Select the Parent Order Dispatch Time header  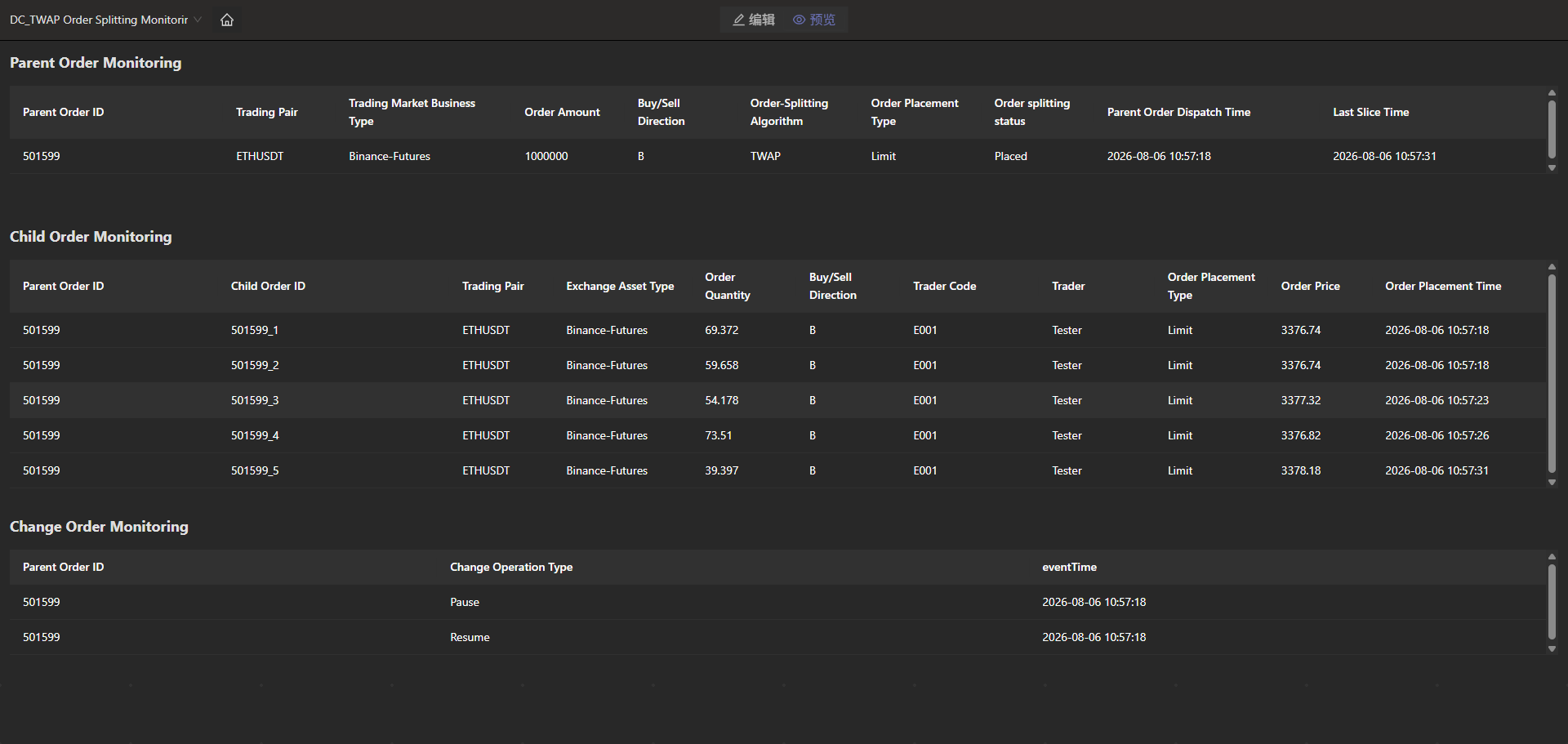(1178, 112)
